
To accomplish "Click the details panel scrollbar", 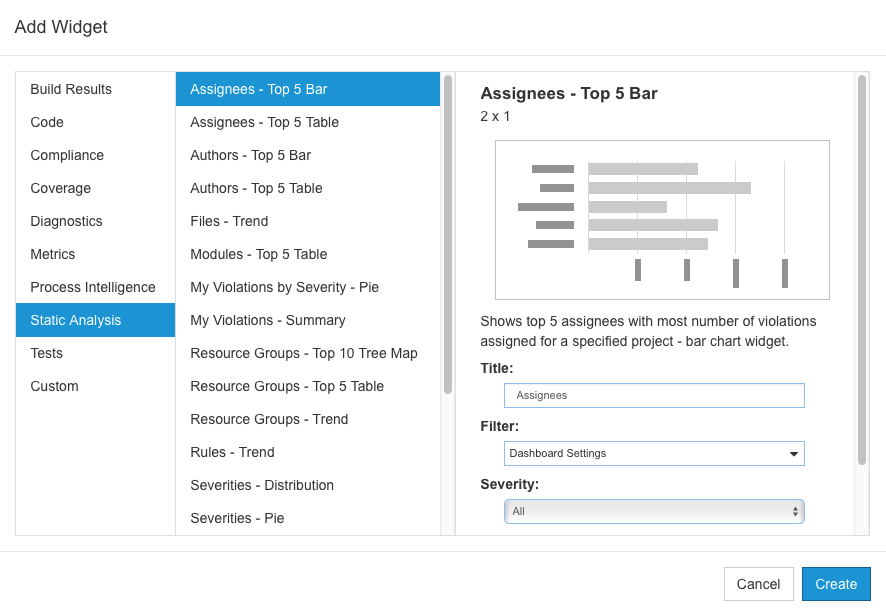I will (x=862, y=270).
